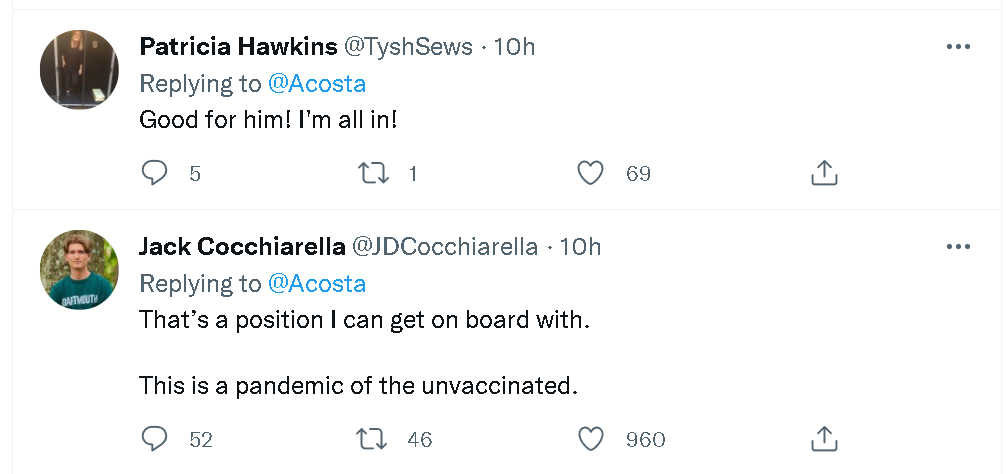Click Jack Cocchiarella's profile picture
1006x474 pixels.
[79, 270]
